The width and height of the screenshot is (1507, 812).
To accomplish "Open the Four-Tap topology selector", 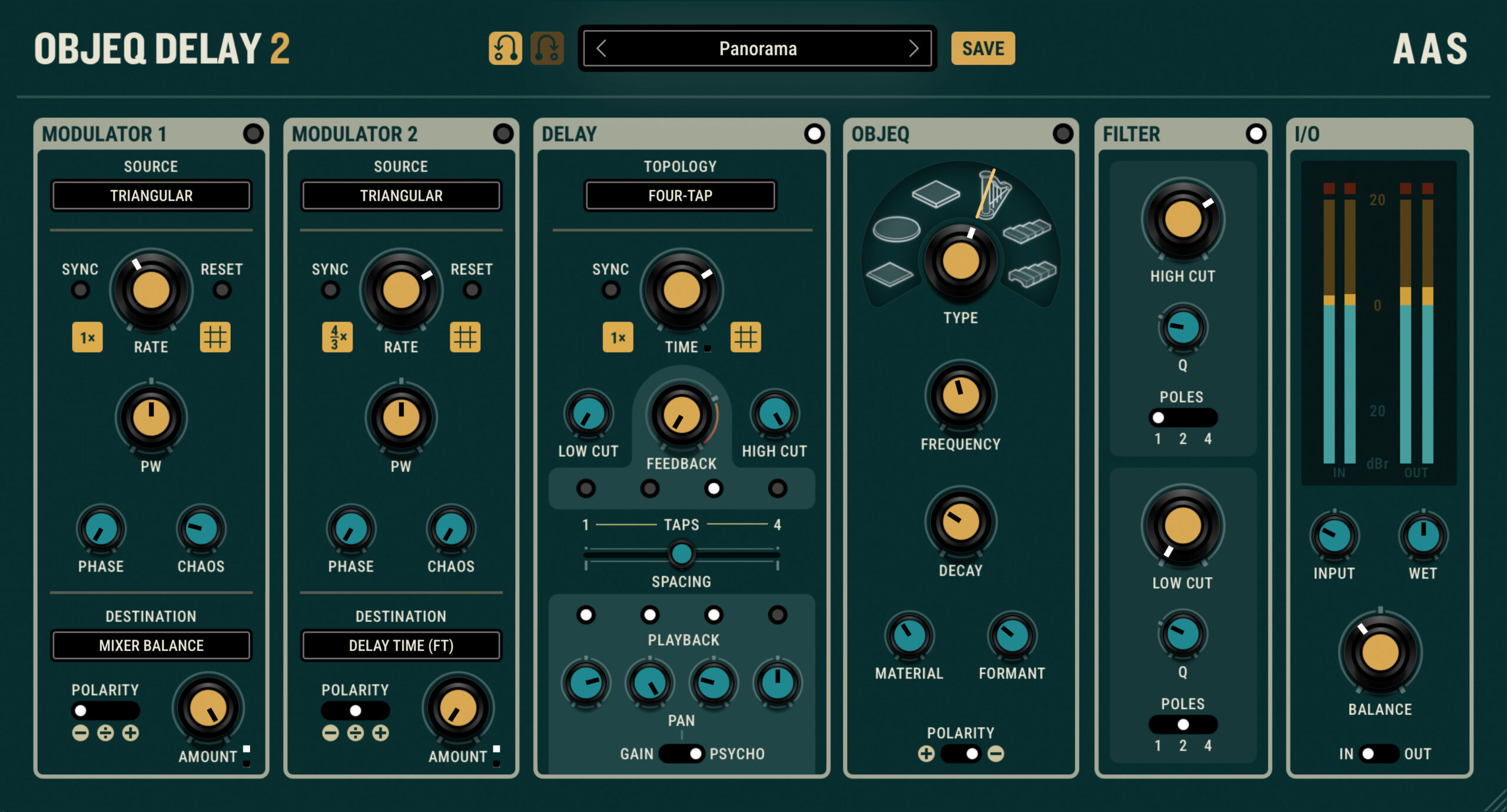I will coord(680,195).
